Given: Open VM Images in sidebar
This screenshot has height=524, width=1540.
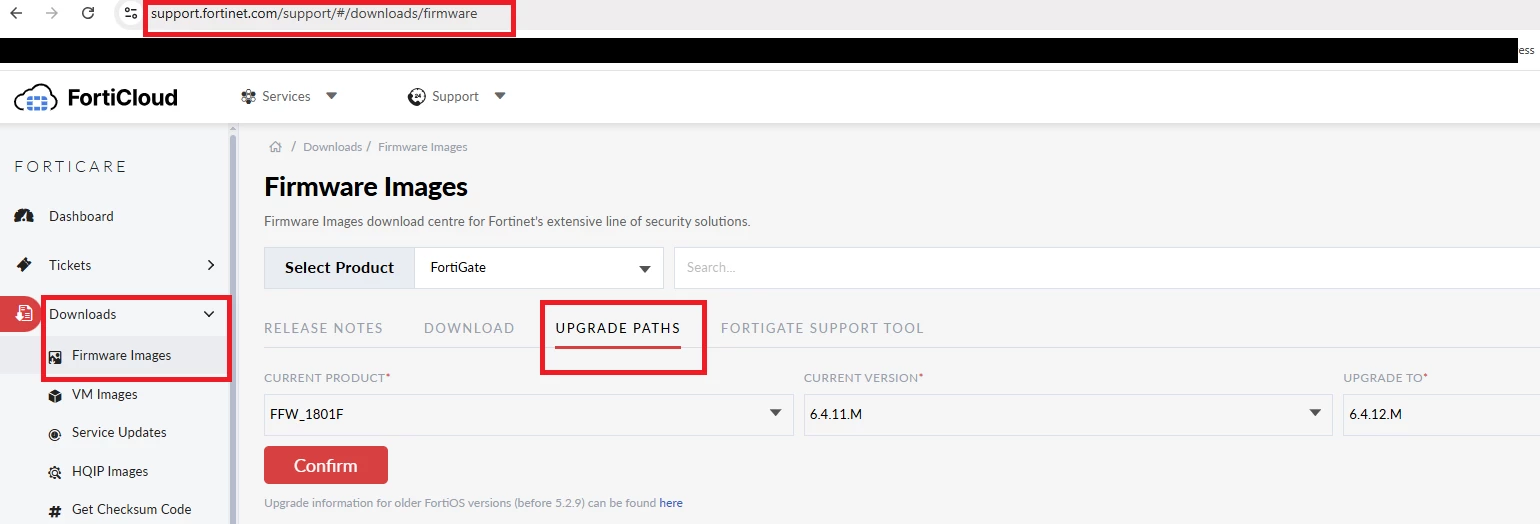Looking at the screenshot, I should 105,395.
